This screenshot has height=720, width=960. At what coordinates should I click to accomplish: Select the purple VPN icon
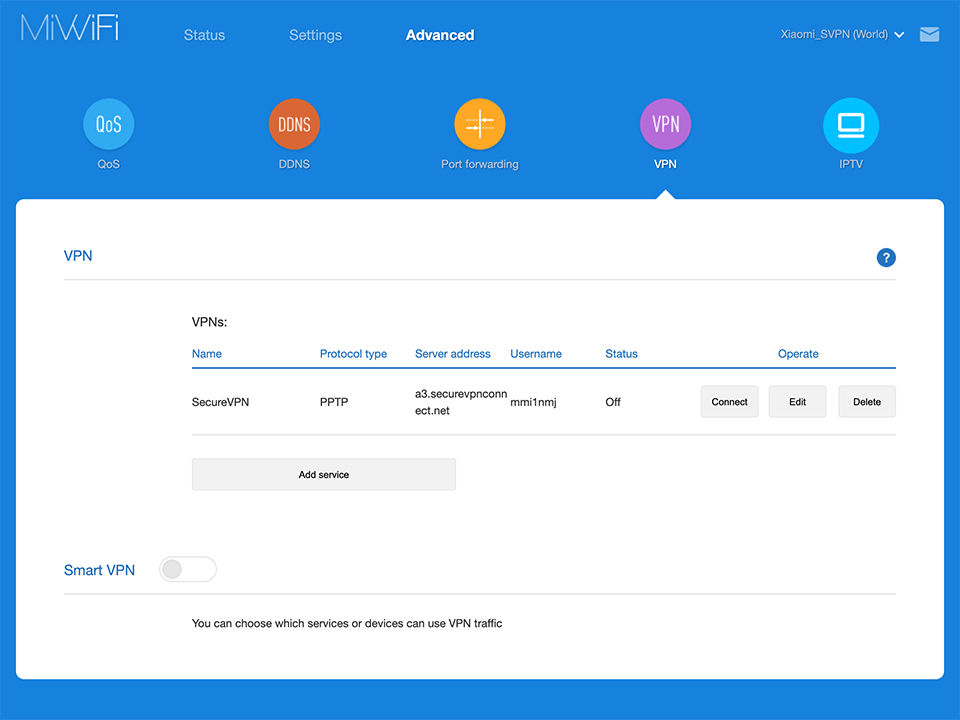pos(665,124)
